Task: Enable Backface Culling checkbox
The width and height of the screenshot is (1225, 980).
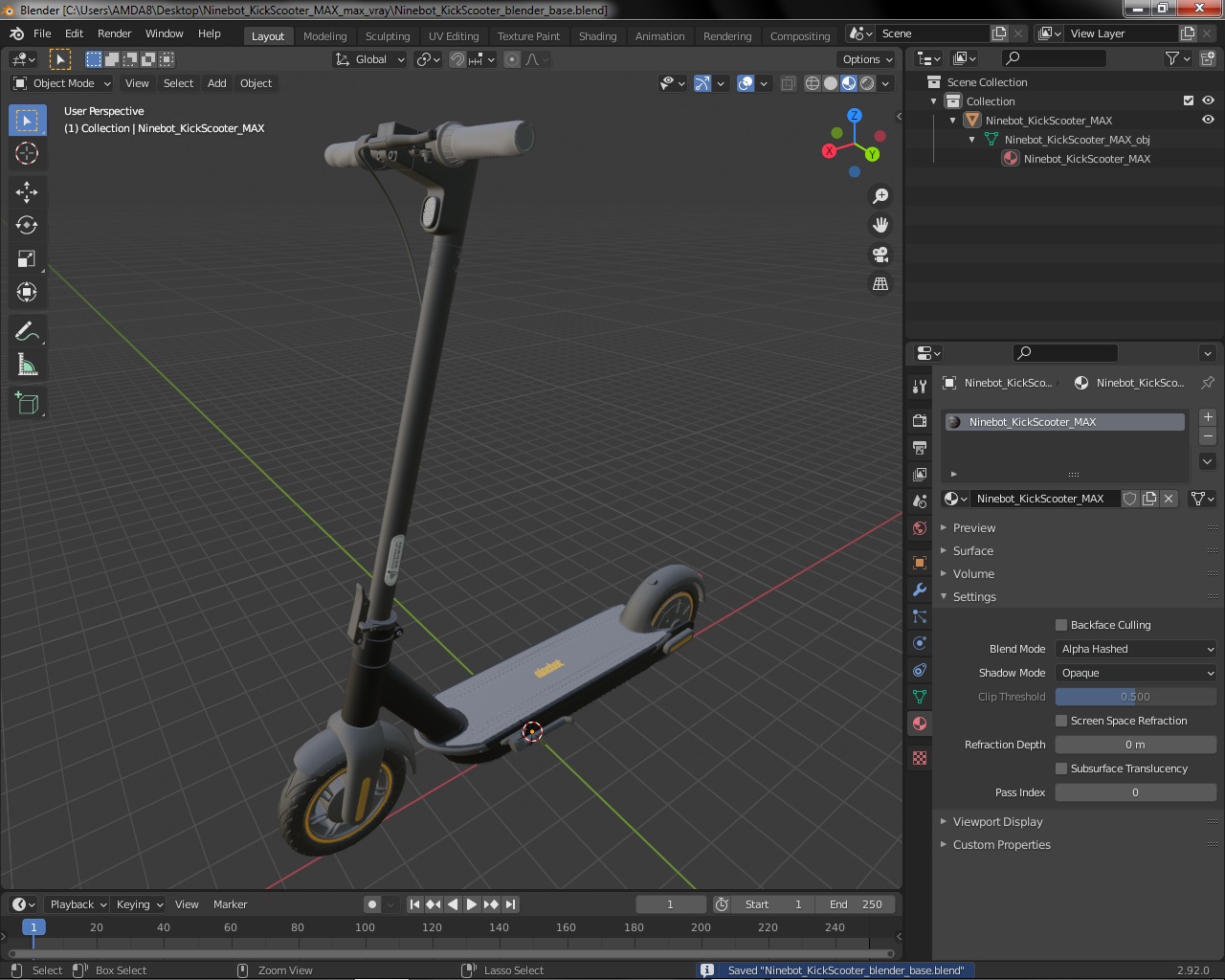Action: (1061, 625)
